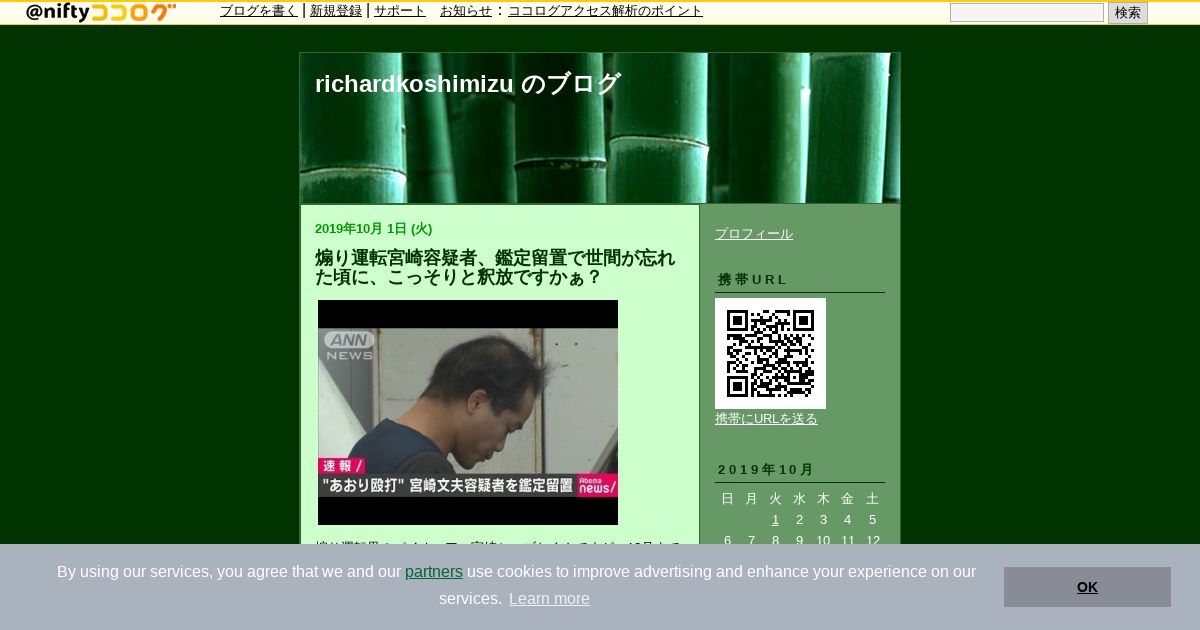Click the 2019年10月 calendar heading
Screen dimensions: 1200x630
pos(766,470)
